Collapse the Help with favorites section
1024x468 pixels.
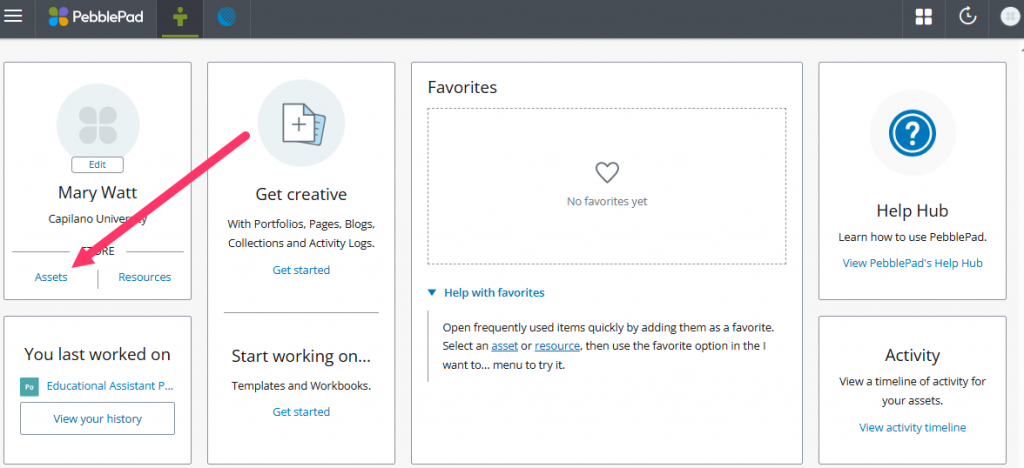487,292
